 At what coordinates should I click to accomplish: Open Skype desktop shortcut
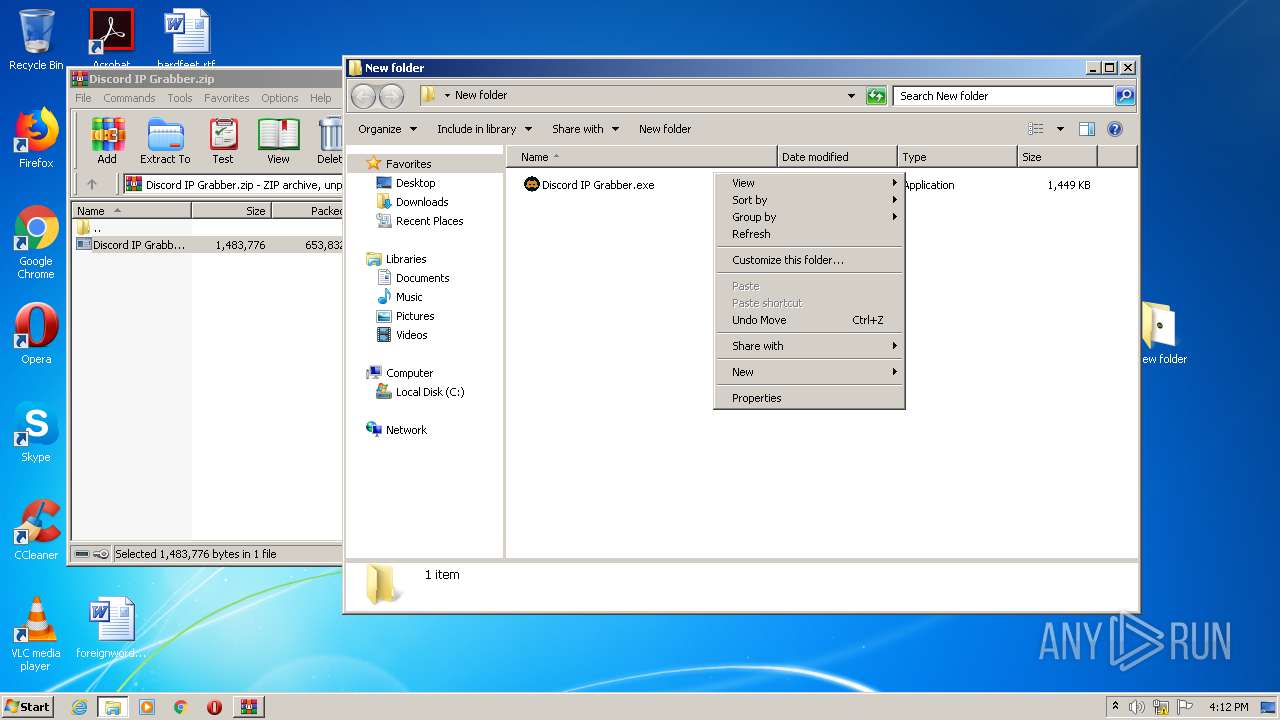[36, 432]
